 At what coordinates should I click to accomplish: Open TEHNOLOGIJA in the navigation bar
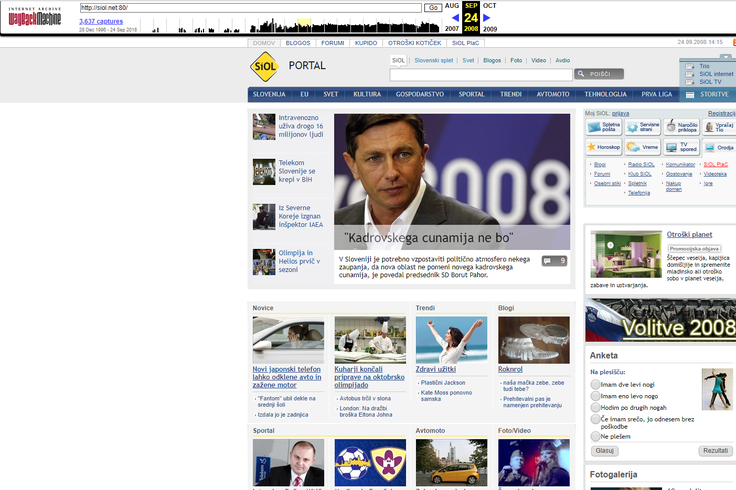pos(606,94)
